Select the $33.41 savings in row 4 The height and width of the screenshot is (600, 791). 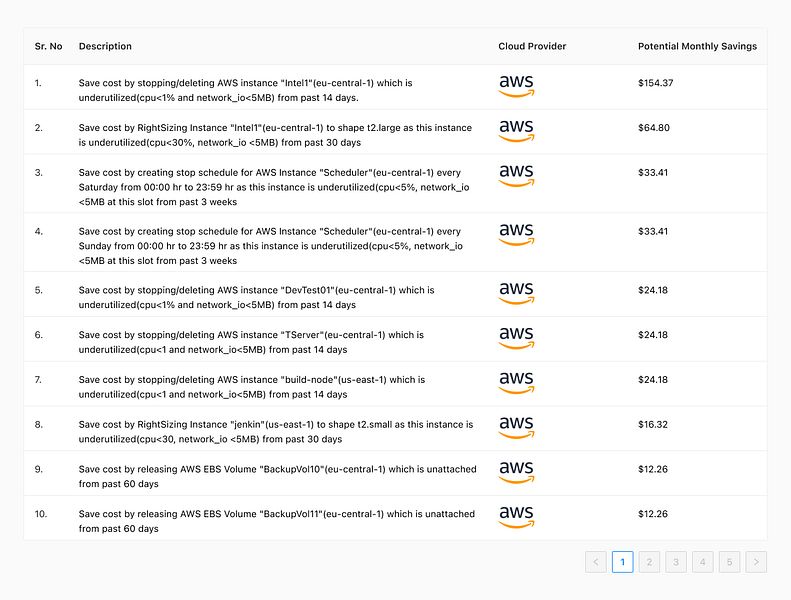pos(653,232)
